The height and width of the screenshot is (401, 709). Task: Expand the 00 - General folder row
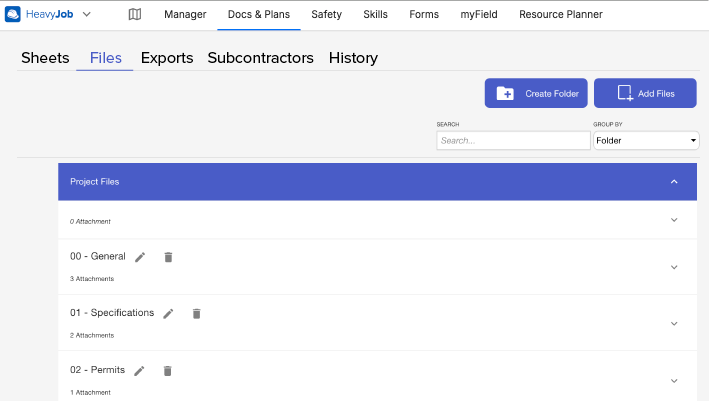(673, 267)
